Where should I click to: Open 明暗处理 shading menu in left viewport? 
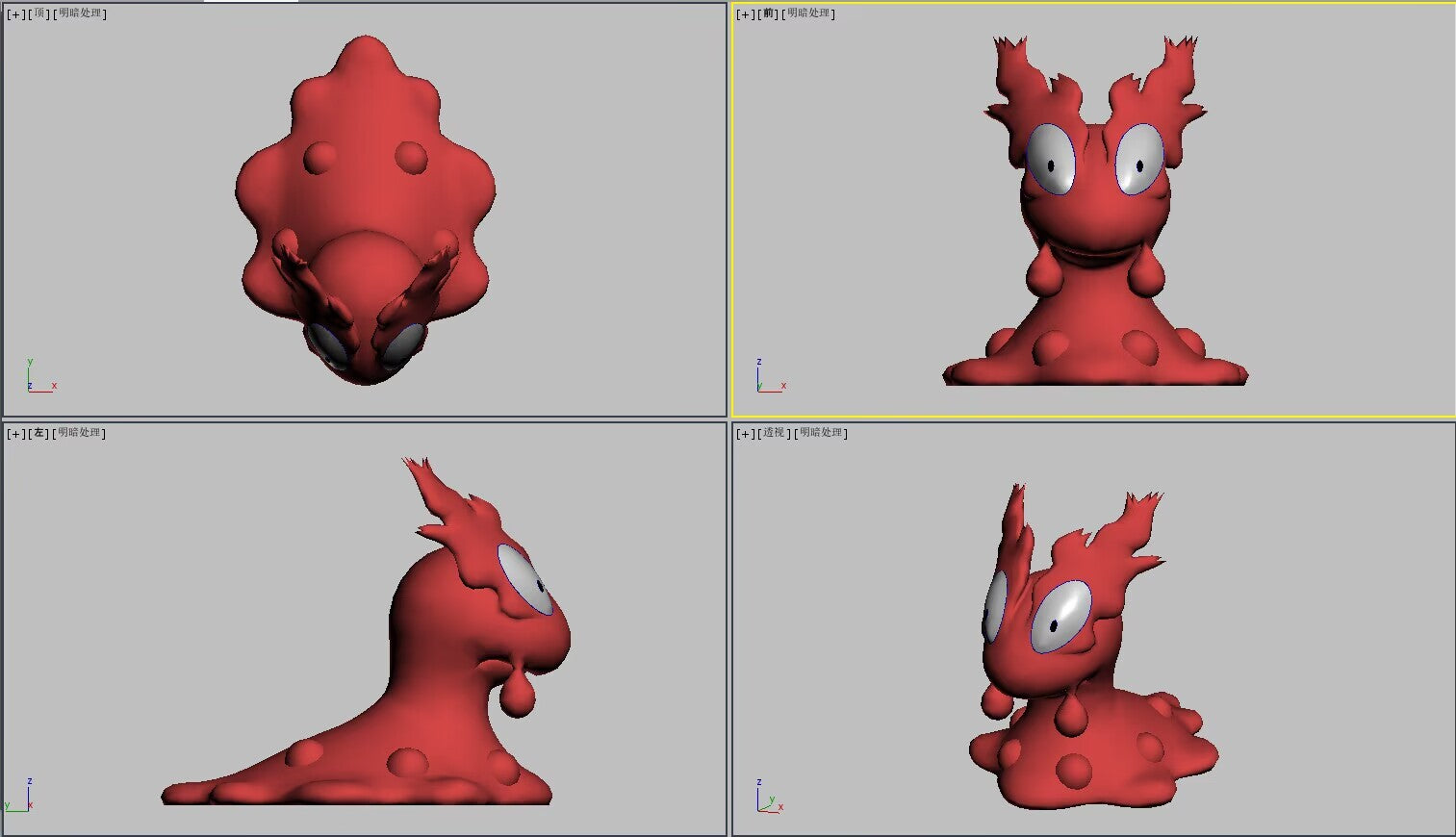[80, 434]
